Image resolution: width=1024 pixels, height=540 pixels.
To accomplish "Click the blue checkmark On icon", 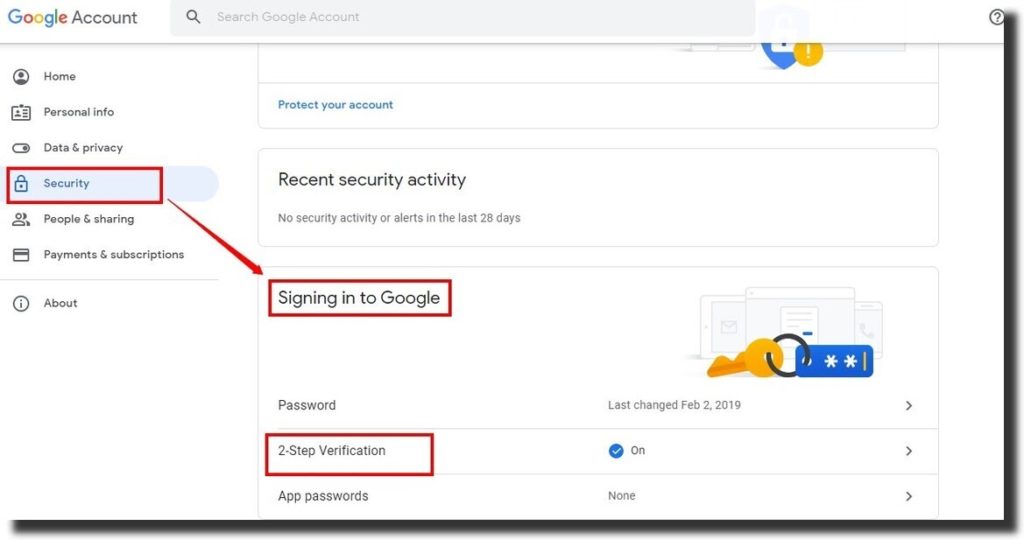I will click(616, 451).
